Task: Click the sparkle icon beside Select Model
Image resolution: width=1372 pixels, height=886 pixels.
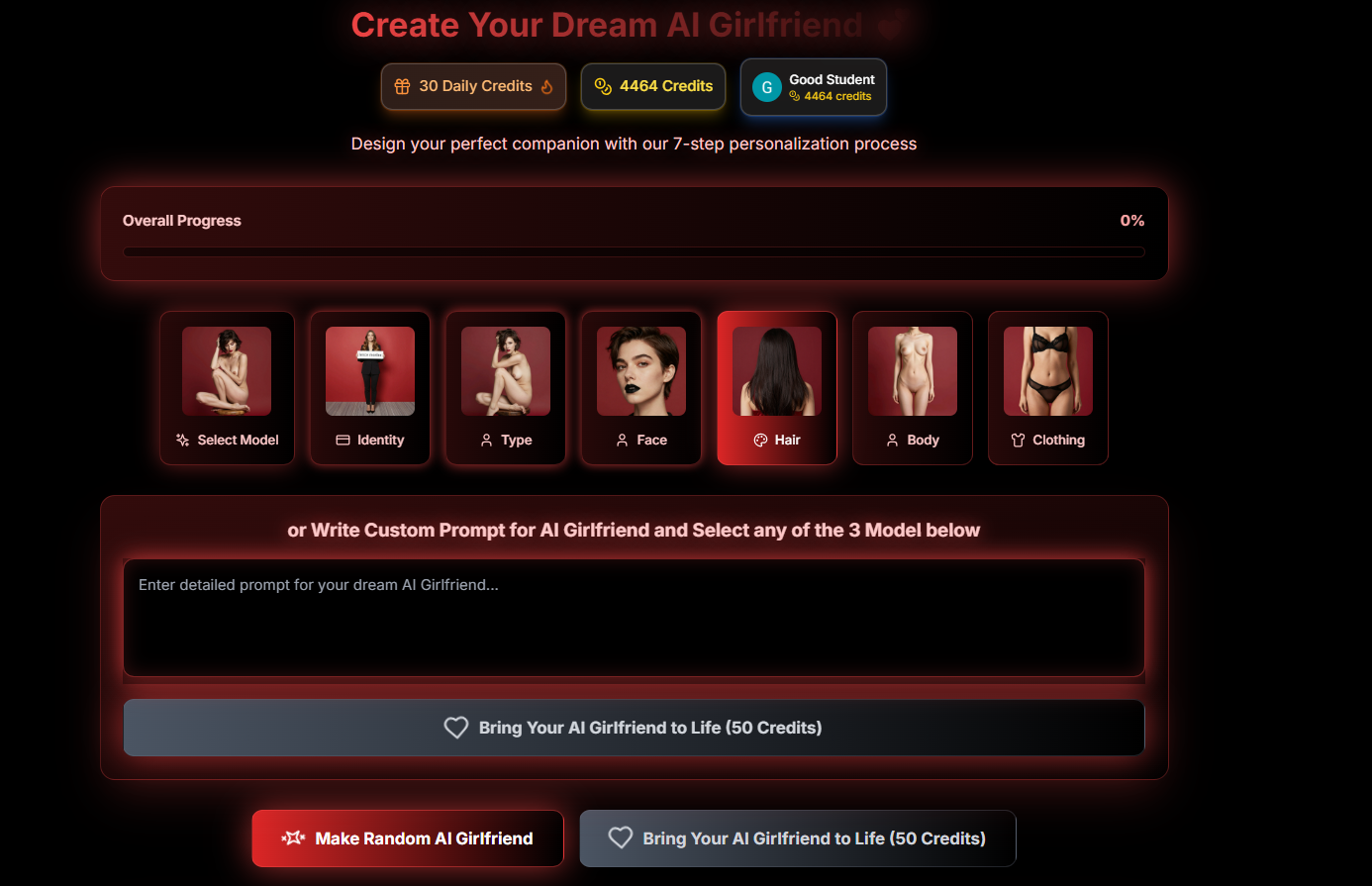Action: (182, 440)
